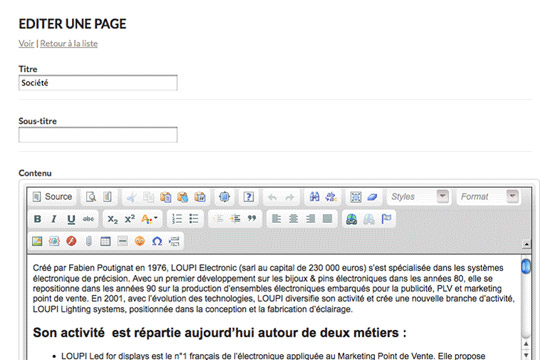Open the Templates tool
The width and height of the screenshot is (540, 360).
(107, 197)
